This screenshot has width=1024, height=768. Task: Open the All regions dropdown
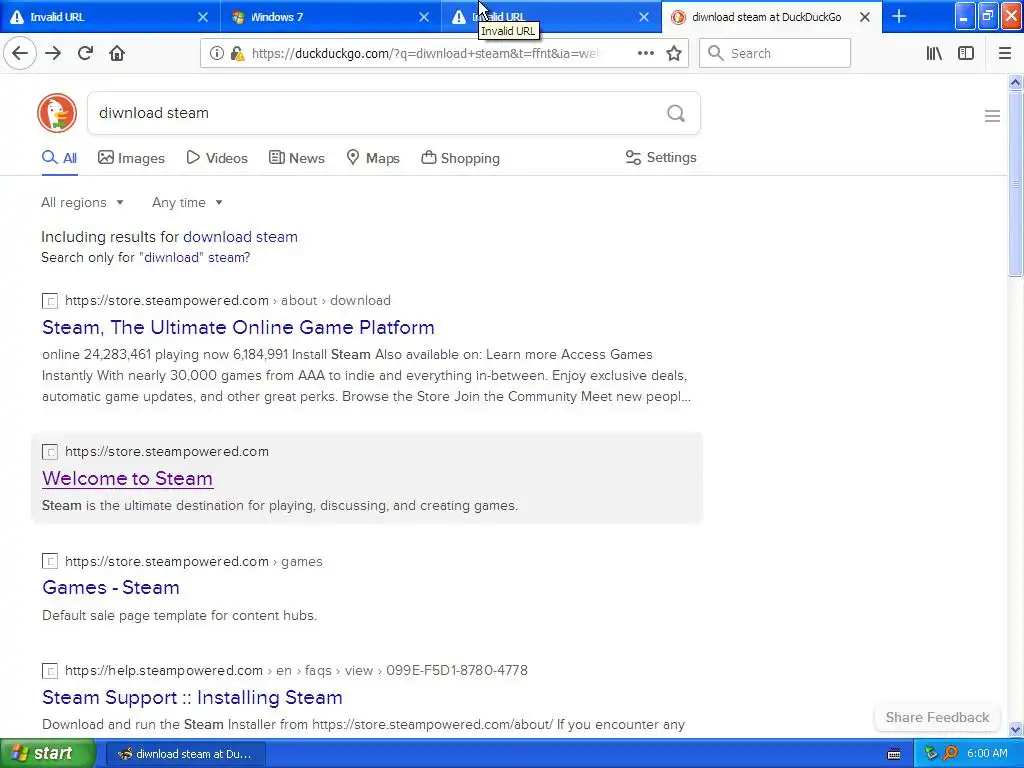82,202
